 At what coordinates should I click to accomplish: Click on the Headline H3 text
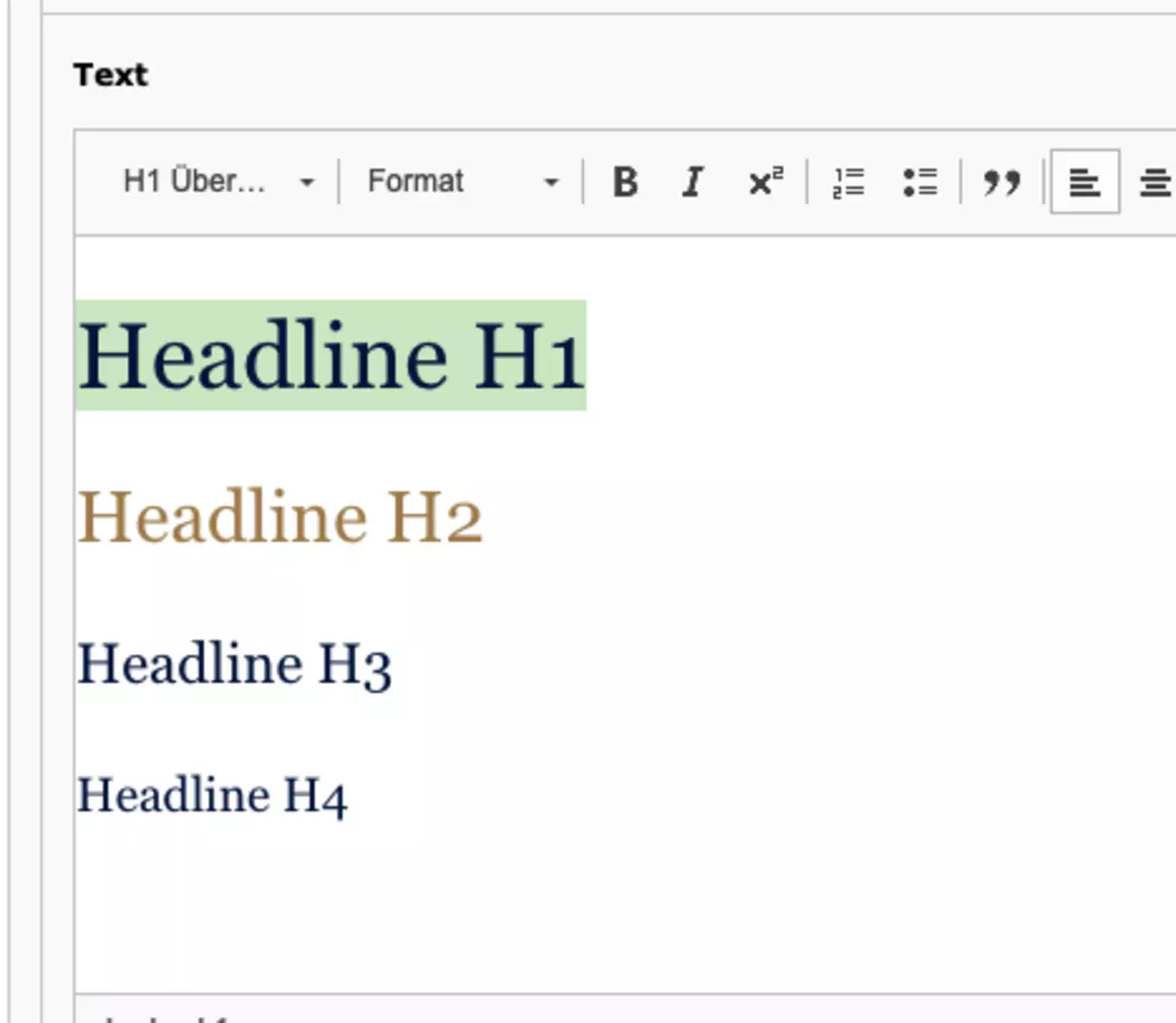(x=235, y=665)
